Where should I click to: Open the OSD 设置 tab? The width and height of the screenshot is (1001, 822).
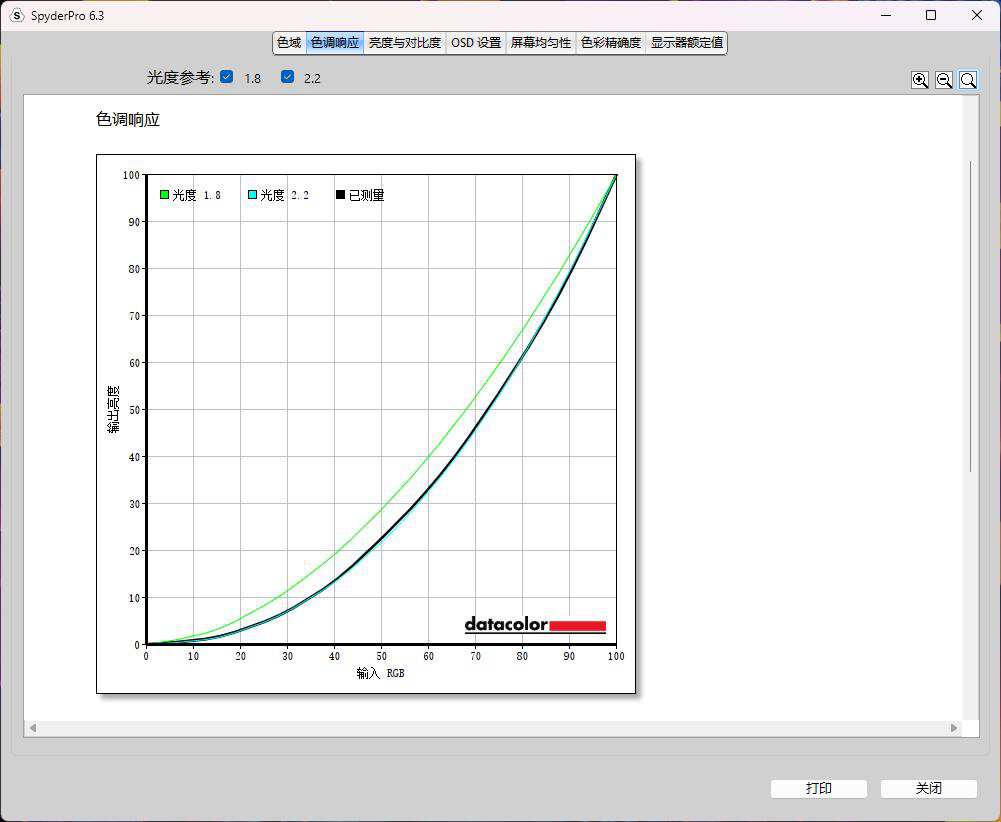[476, 43]
